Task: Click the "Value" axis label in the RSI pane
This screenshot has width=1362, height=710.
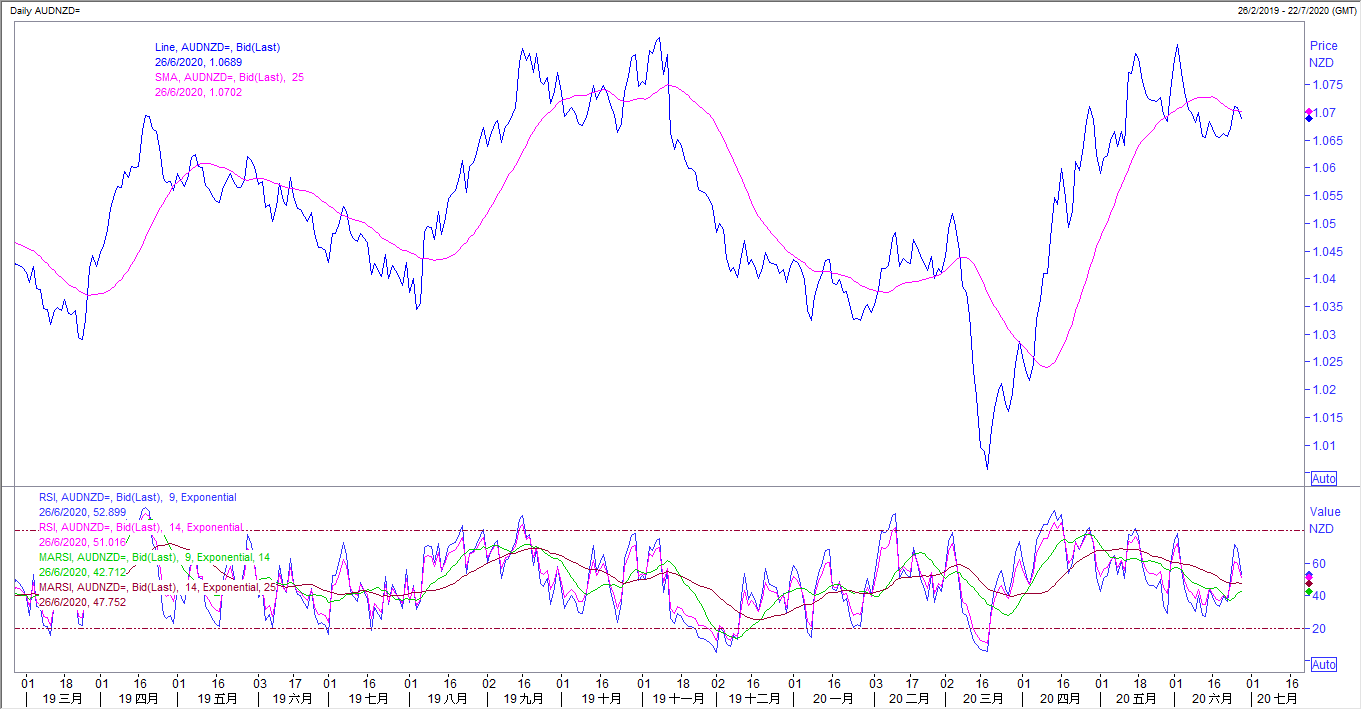Action: (x=1325, y=512)
